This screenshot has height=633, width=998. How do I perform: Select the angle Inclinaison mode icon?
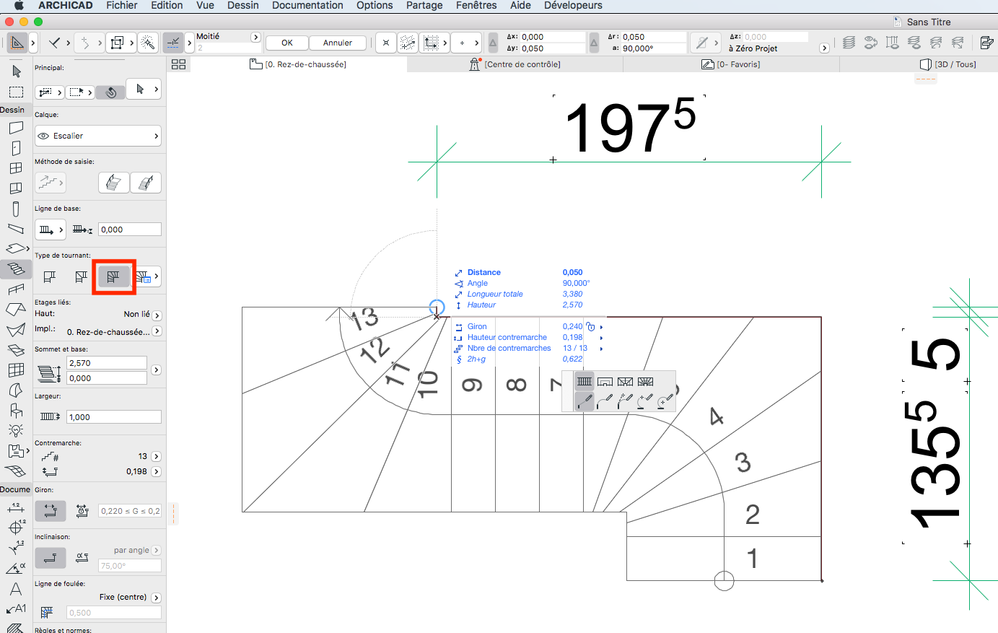(x=82, y=557)
